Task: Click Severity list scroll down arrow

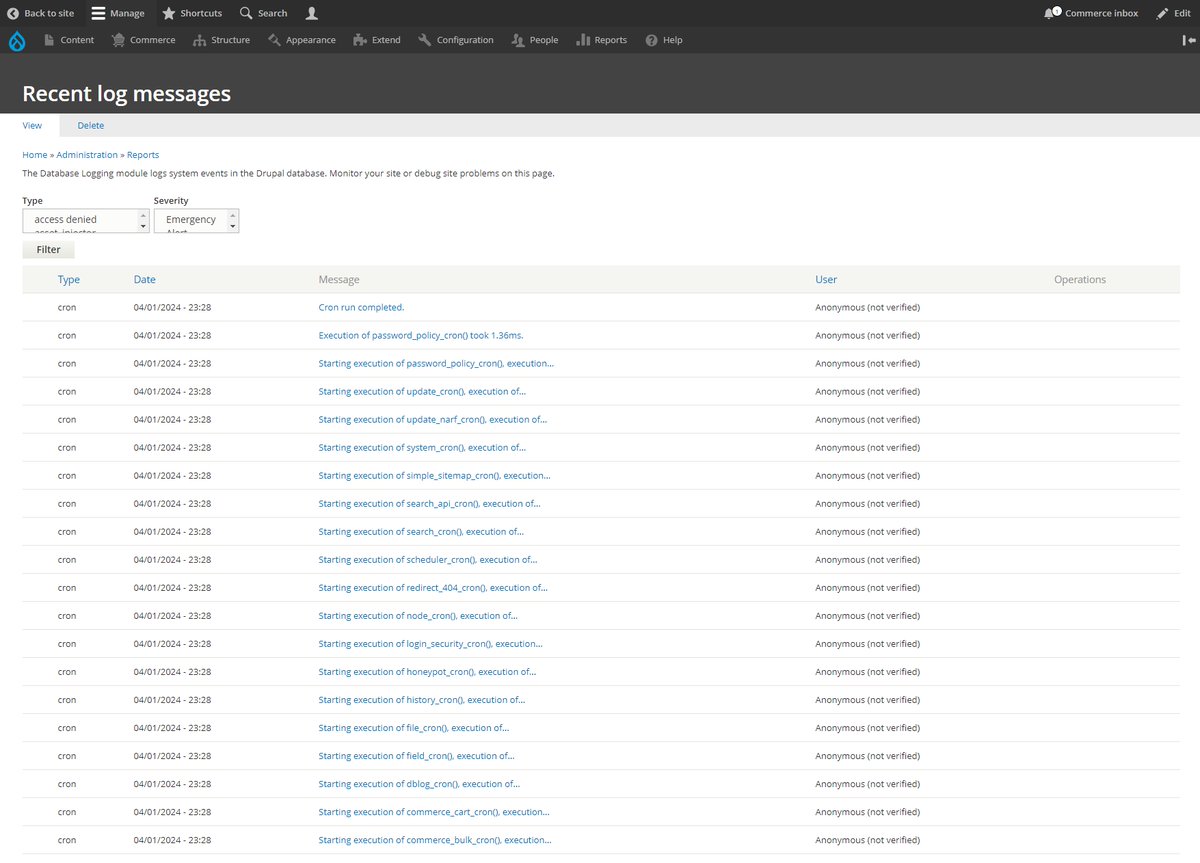Action: click(233, 227)
